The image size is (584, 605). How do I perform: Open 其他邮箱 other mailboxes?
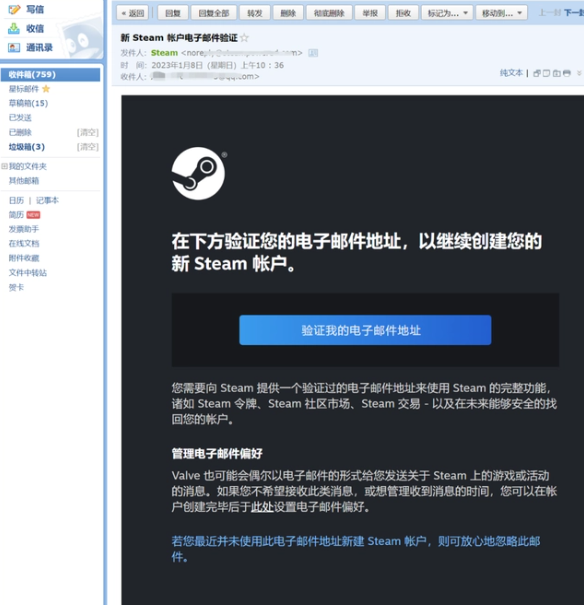(x=24, y=181)
